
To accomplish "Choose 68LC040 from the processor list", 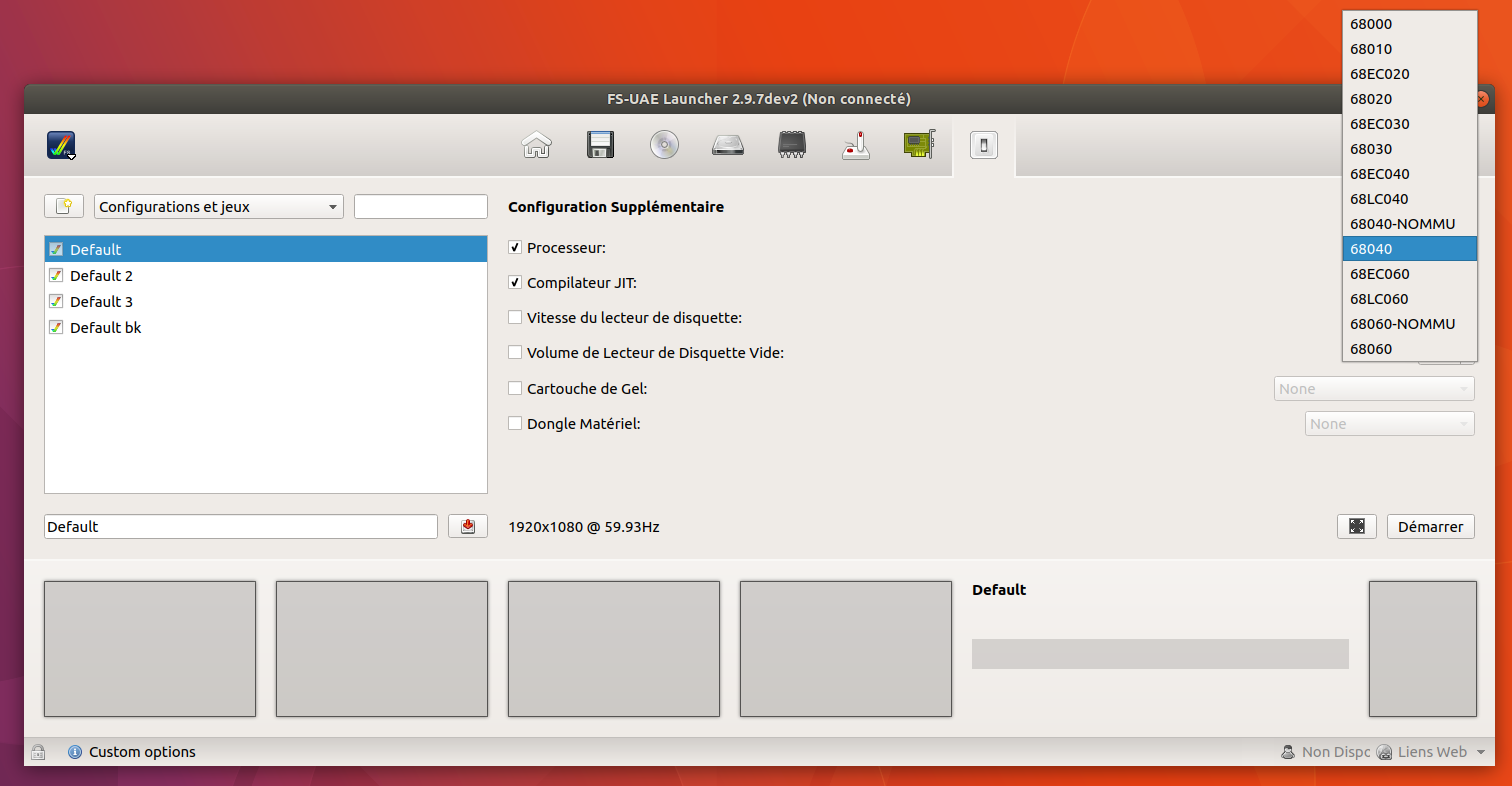I will (x=1410, y=199).
